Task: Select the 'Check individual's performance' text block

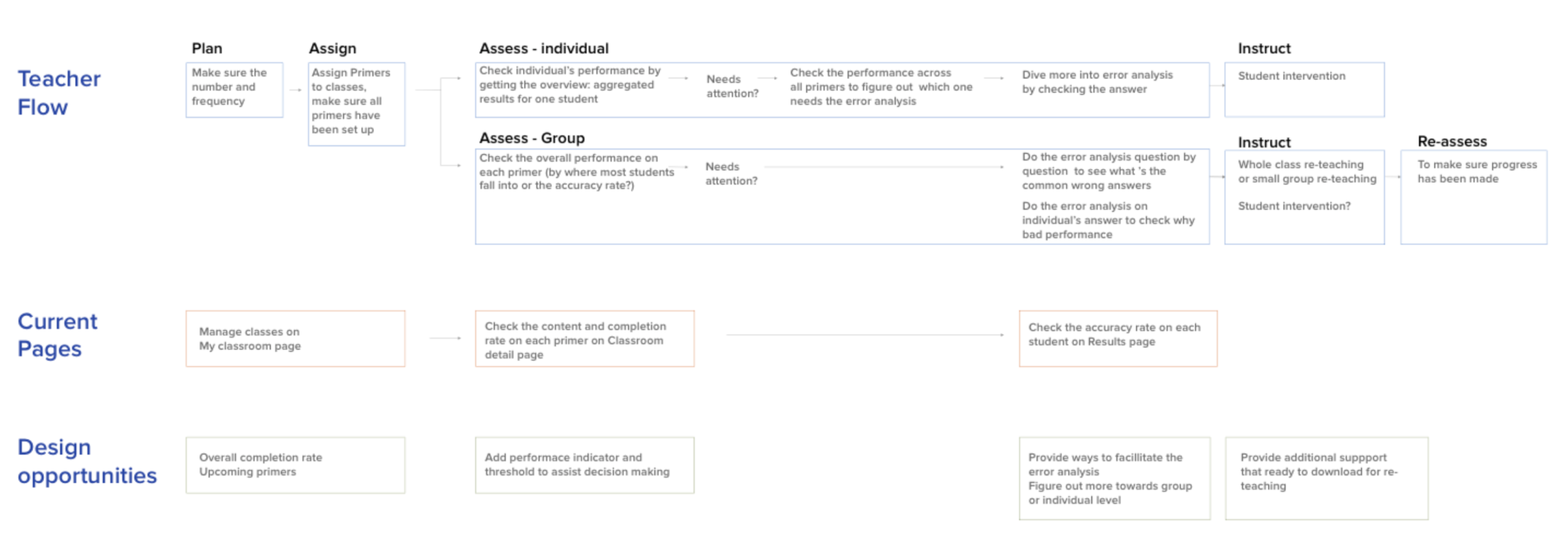Action: pos(569,85)
